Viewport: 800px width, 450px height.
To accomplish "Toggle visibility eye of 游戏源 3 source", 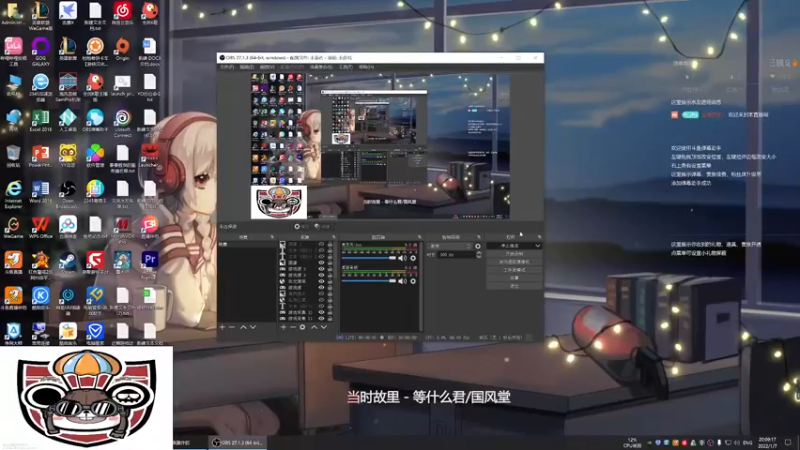I will (x=321, y=275).
